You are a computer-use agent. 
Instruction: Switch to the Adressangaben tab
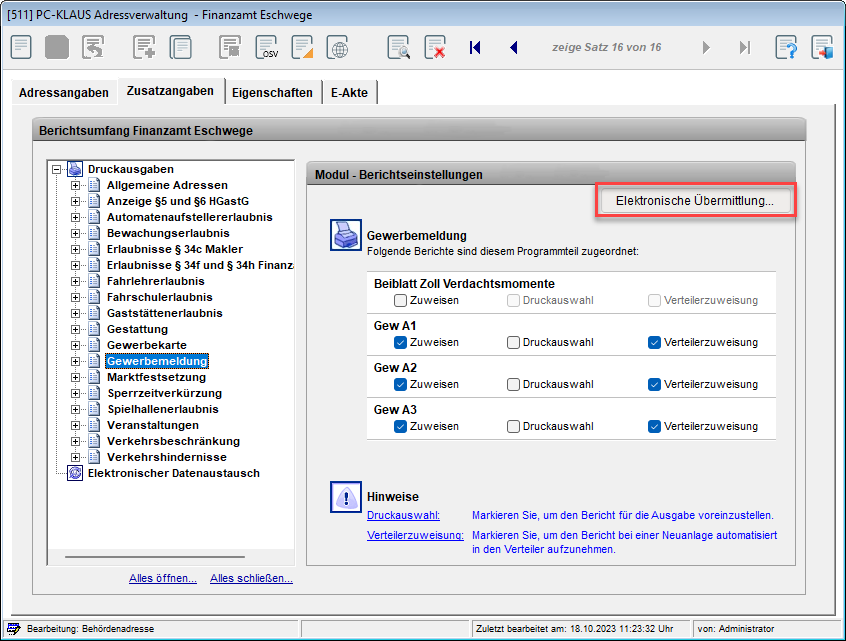[x=64, y=92]
